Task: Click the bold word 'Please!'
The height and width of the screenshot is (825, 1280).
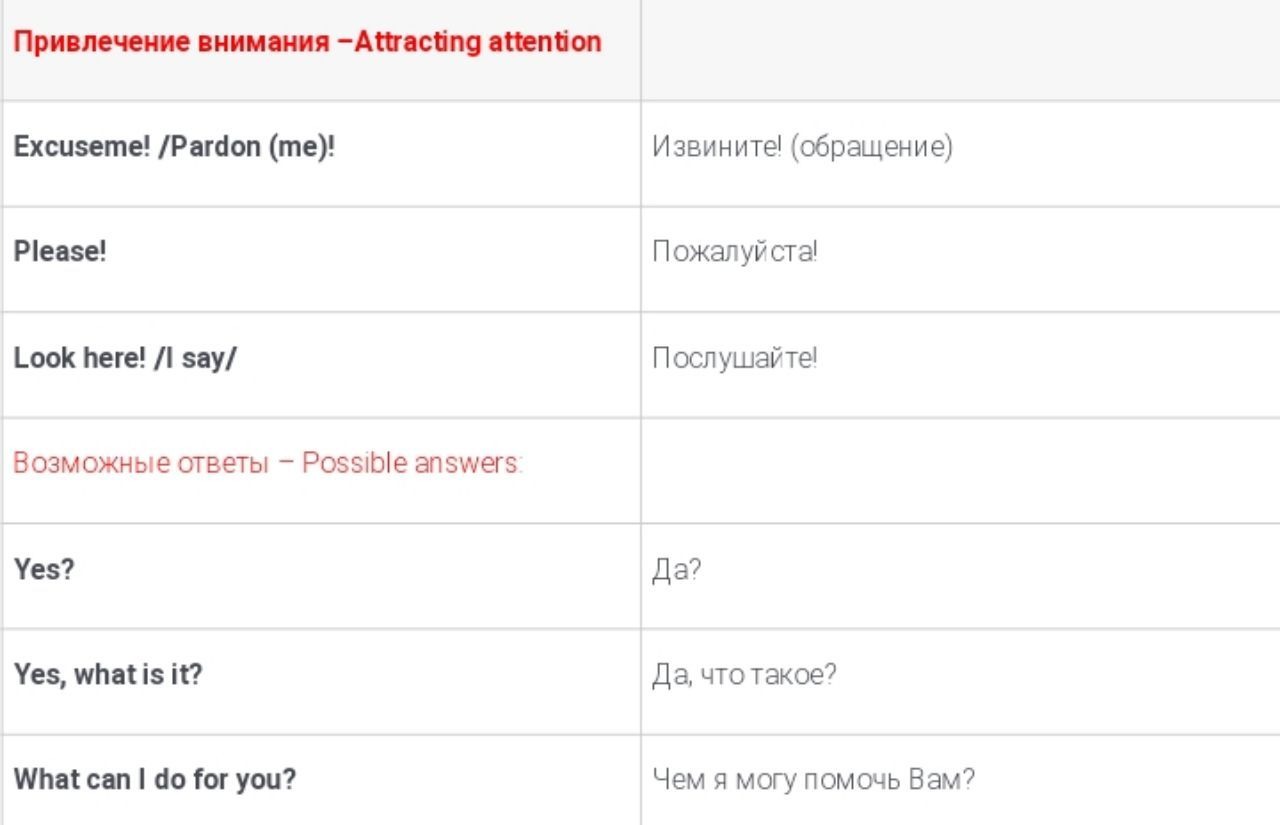Action: pyautogui.click(x=60, y=251)
